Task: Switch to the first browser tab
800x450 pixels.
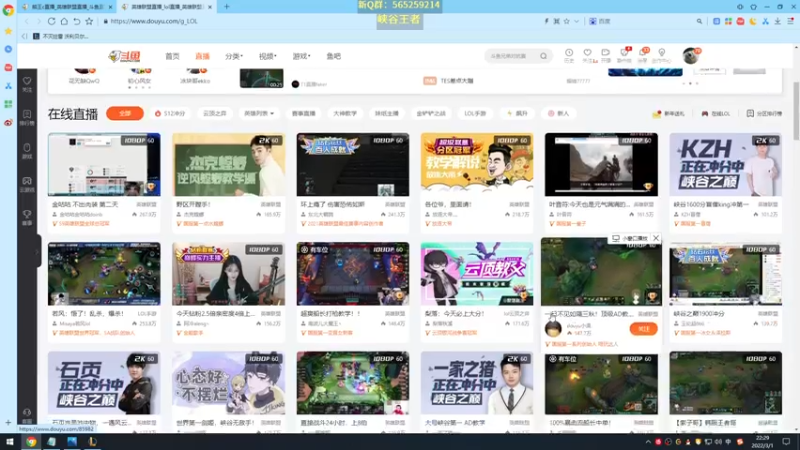Action: click(x=67, y=7)
